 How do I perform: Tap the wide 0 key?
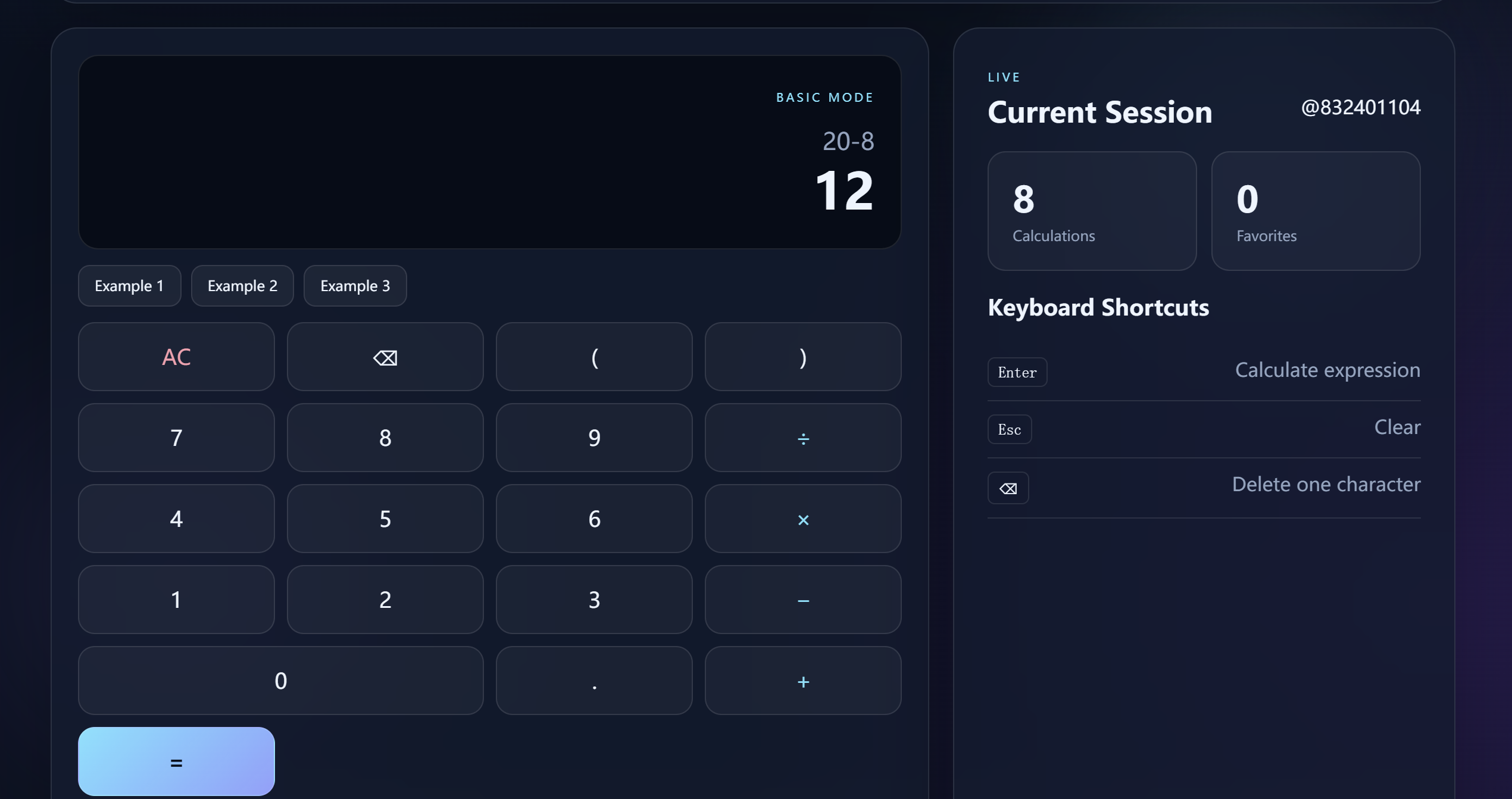(x=281, y=681)
